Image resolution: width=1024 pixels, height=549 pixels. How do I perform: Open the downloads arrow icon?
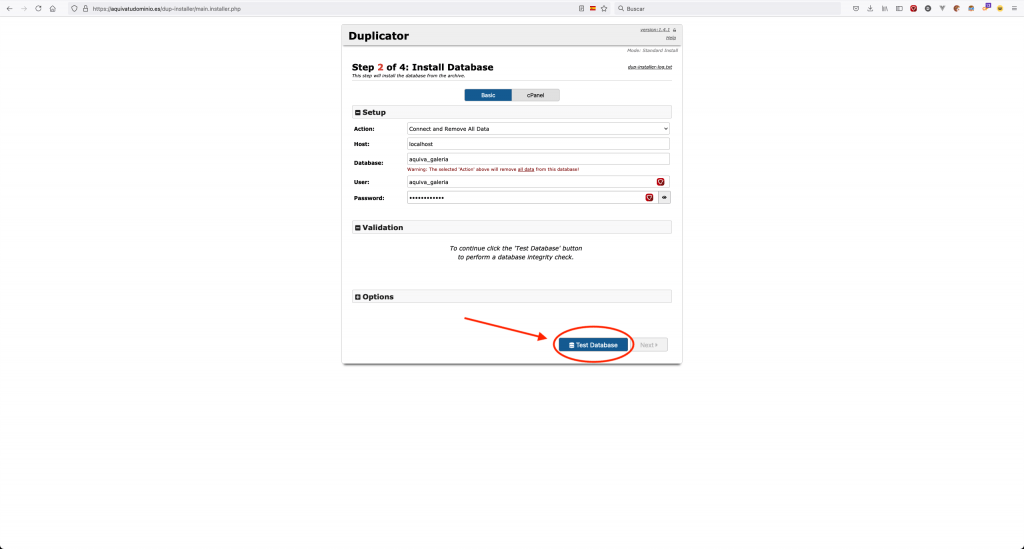point(870,8)
